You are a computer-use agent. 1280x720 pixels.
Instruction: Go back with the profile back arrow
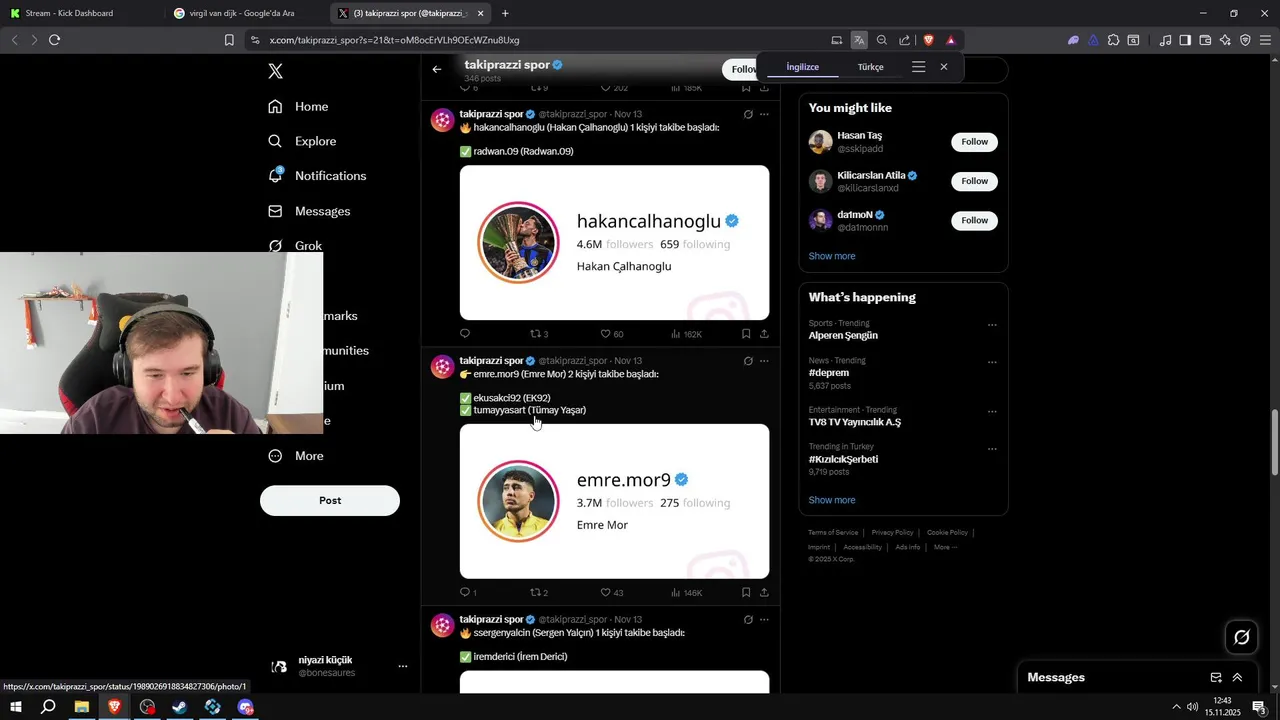[437, 69]
